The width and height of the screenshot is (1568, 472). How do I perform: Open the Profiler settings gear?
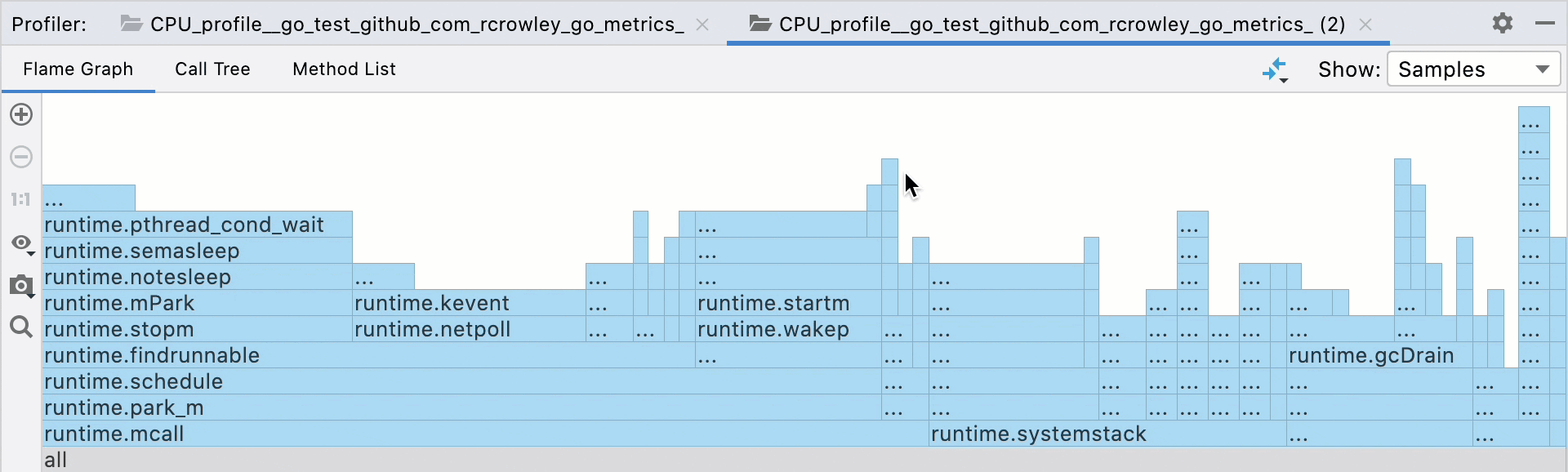coord(1503,24)
